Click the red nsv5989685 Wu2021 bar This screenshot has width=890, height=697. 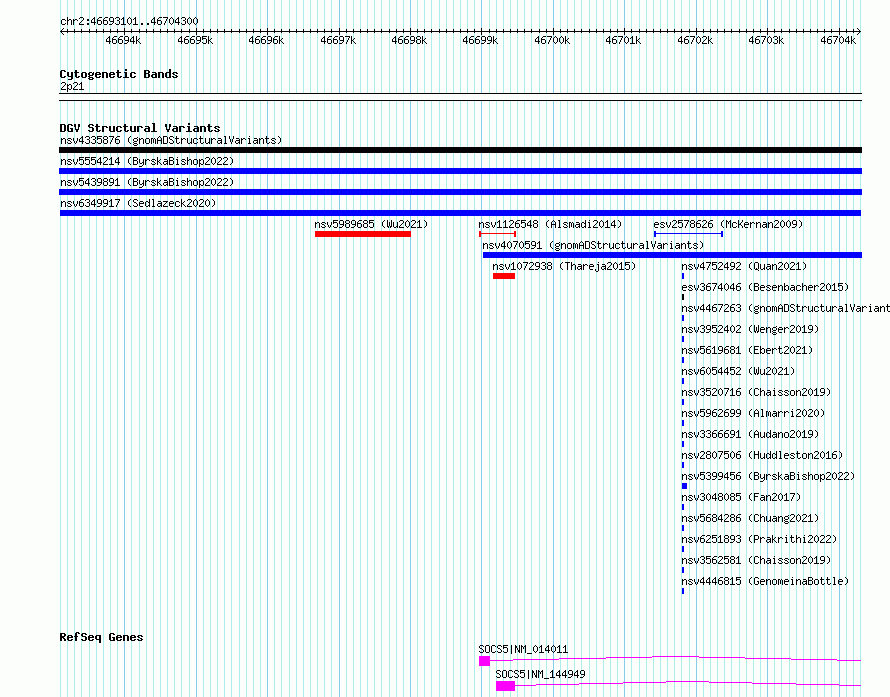[x=363, y=234]
